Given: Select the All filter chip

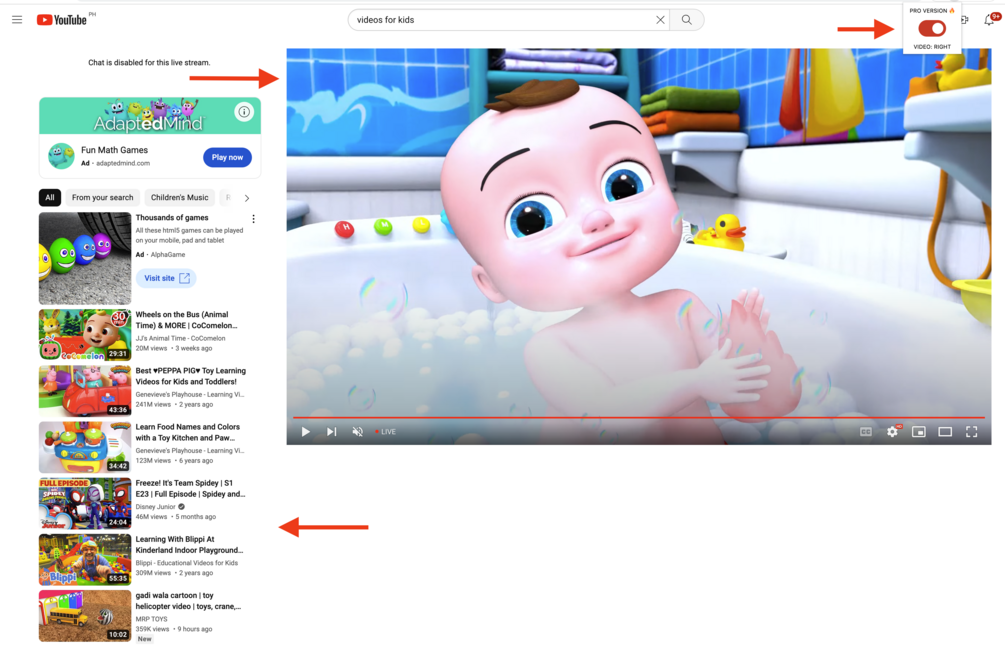Looking at the screenshot, I should click(50, 197).
